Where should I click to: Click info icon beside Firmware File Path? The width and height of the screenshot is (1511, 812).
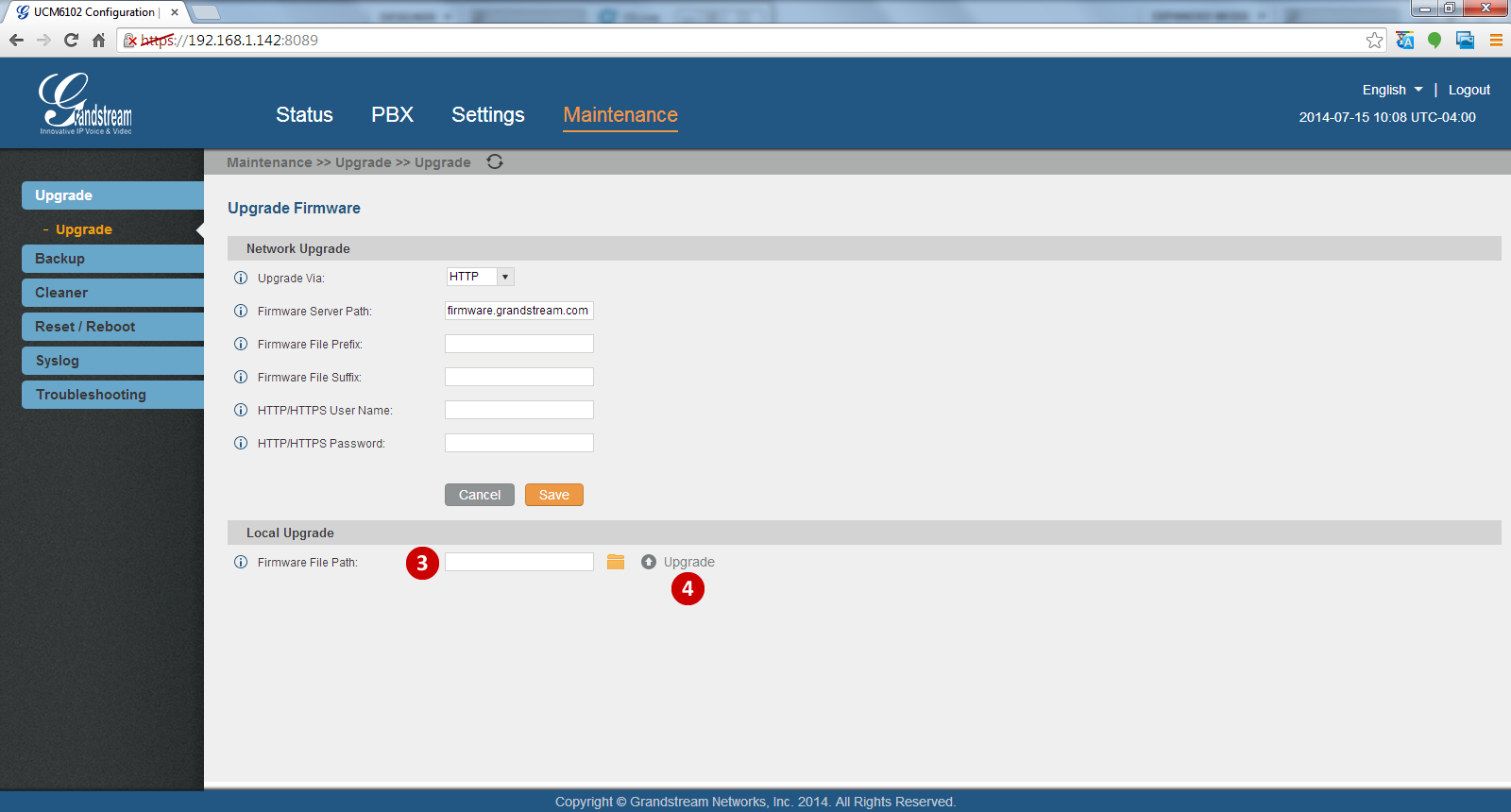coord(241,563)
